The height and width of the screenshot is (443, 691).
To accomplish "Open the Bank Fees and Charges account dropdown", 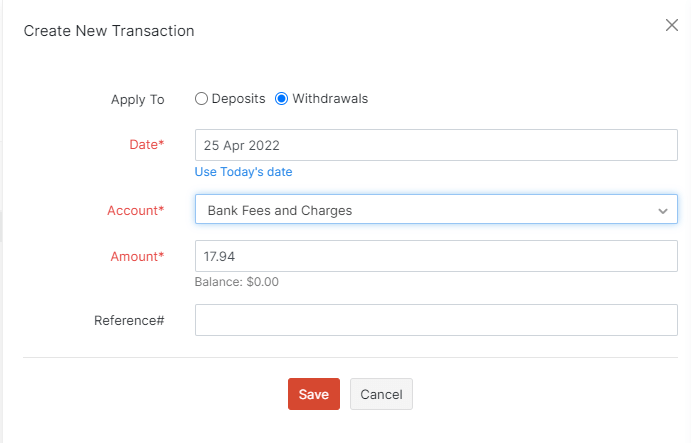I will point(436,210).
